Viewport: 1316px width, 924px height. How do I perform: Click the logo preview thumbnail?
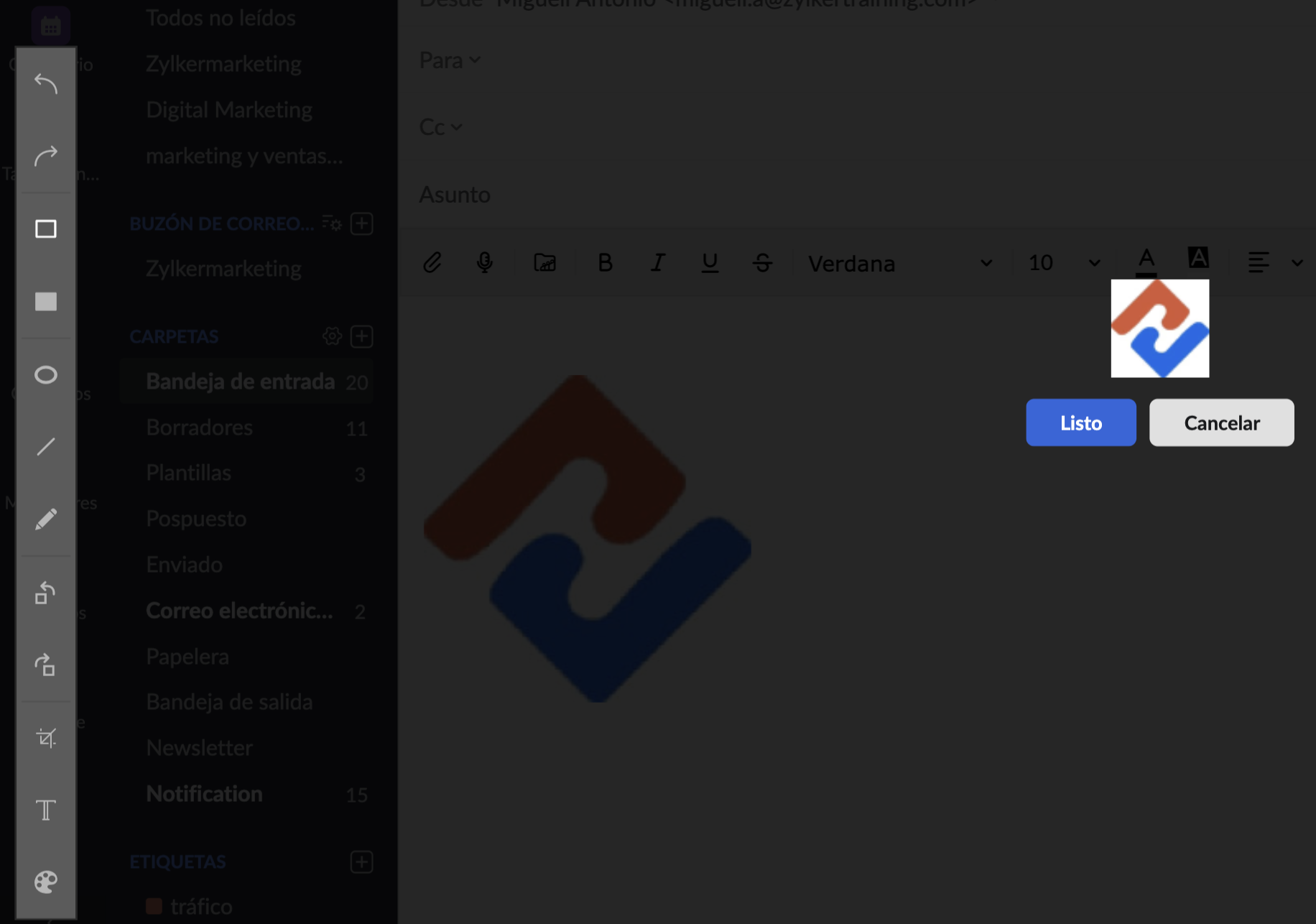pyautogui.click(x=1159, y=328)
